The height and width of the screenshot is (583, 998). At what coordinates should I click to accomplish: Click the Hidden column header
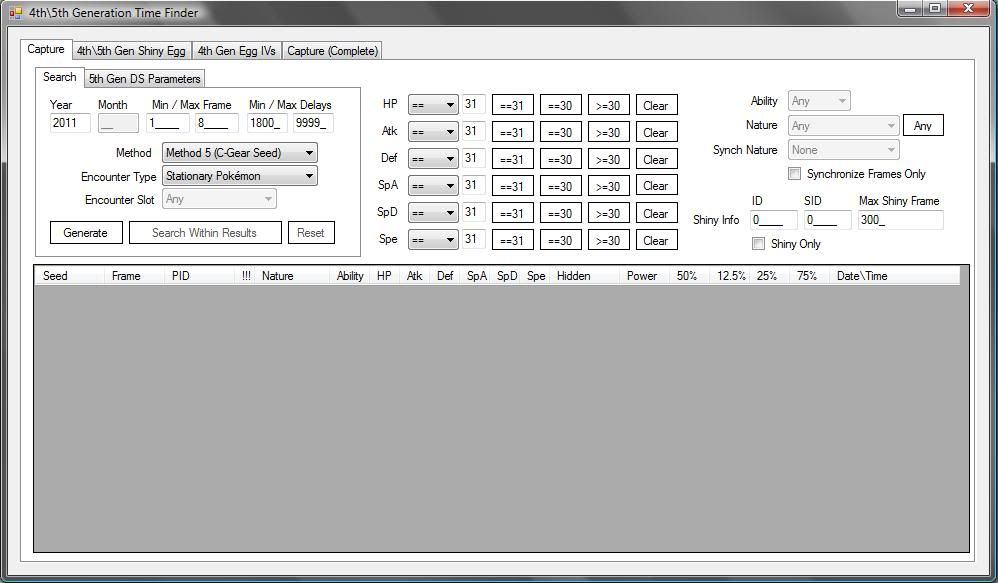(x=586, y=276)
